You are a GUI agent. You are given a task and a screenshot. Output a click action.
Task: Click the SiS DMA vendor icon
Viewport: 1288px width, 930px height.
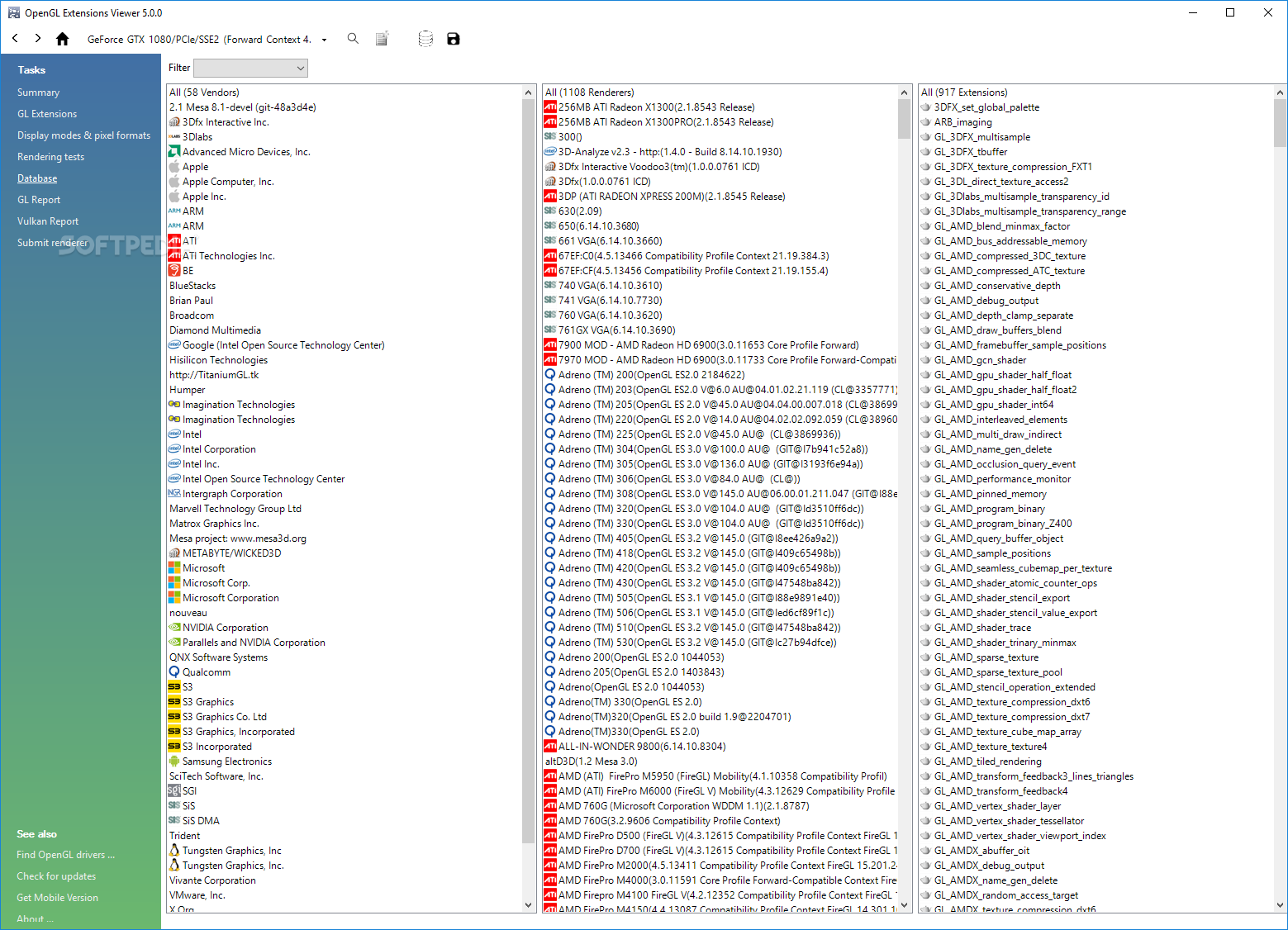pyautogui.click(x=174, y=821)
